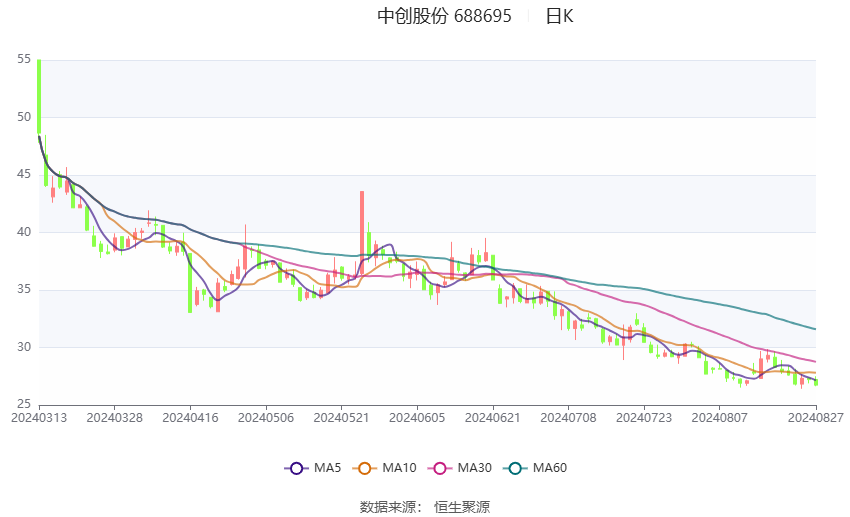Click x-axis date label 20240521
Image resolution: width=850 pixels, height=517 pixels.
342,418
